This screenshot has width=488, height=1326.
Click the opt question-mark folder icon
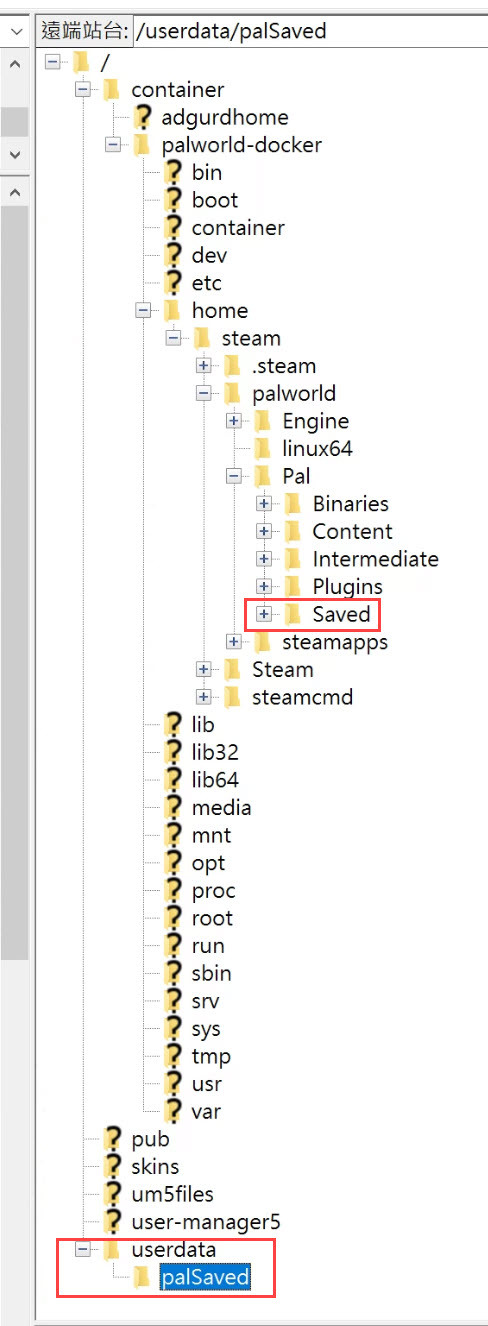pyautogui.click(x=174, y=862)
